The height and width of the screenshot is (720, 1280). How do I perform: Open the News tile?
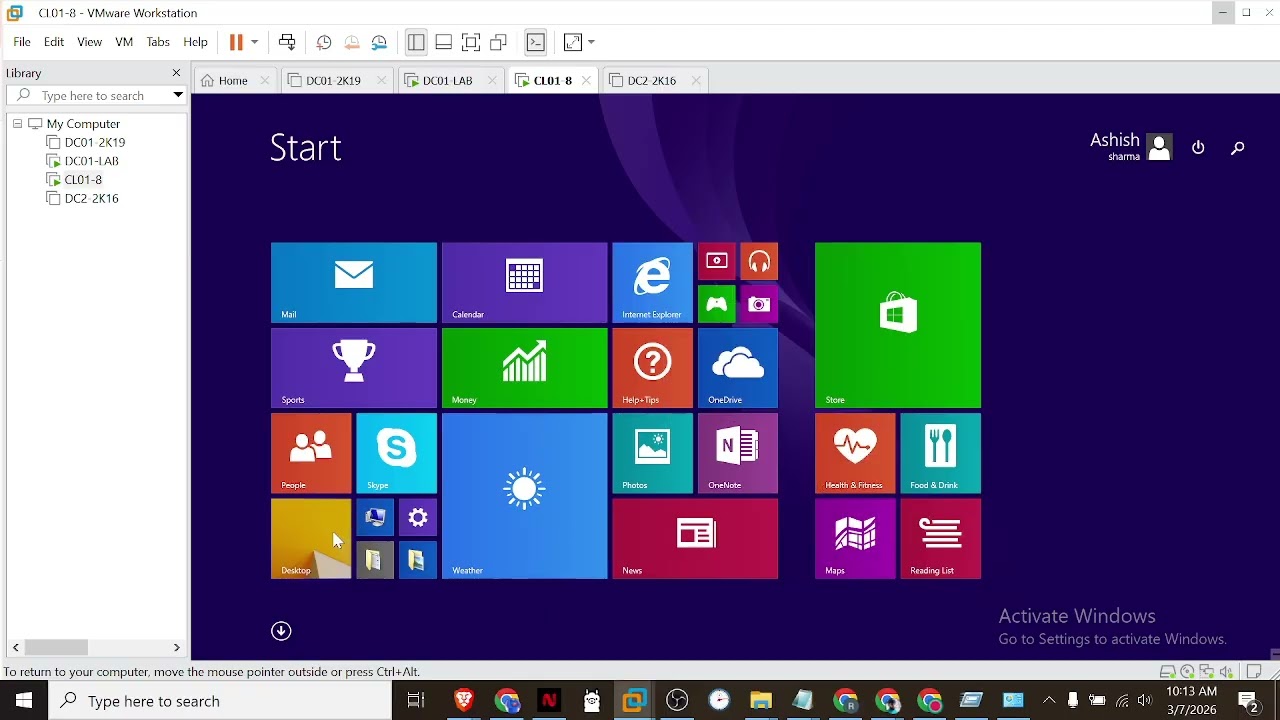click(x=696, y=539)
